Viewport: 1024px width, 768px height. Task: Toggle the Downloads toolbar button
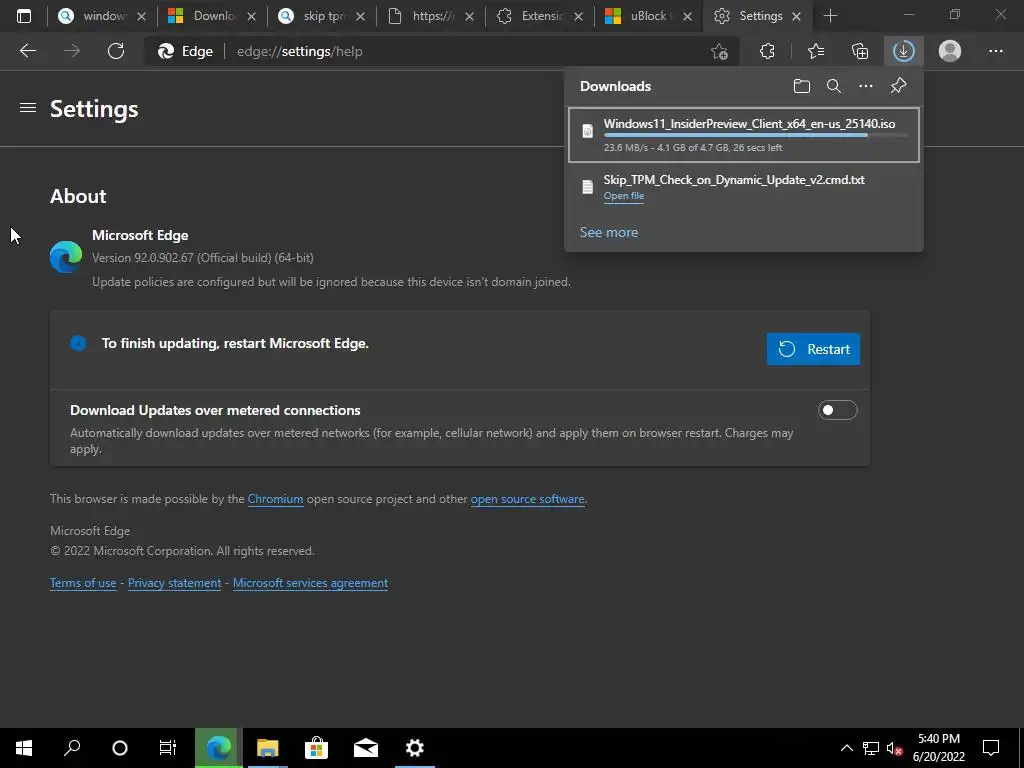903,51
